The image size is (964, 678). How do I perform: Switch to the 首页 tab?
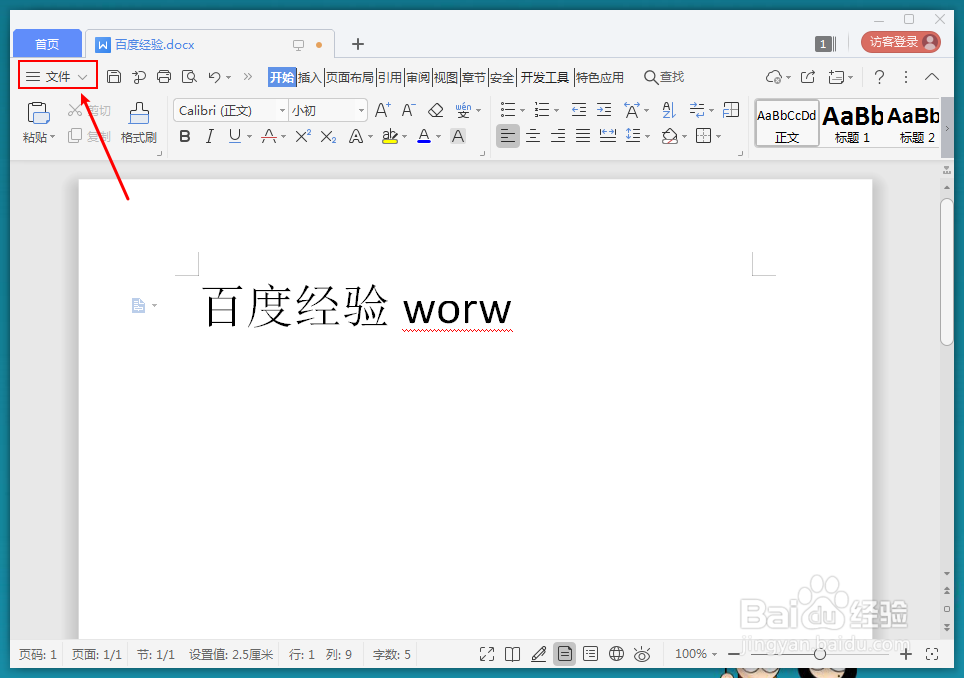[47, 44]
